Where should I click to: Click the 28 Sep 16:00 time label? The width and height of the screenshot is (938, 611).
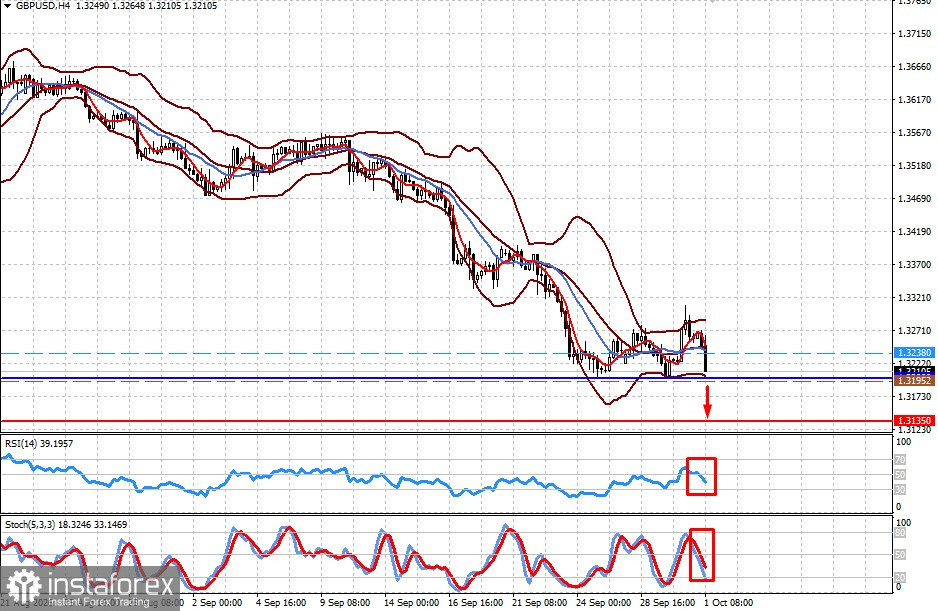point(668,603)
